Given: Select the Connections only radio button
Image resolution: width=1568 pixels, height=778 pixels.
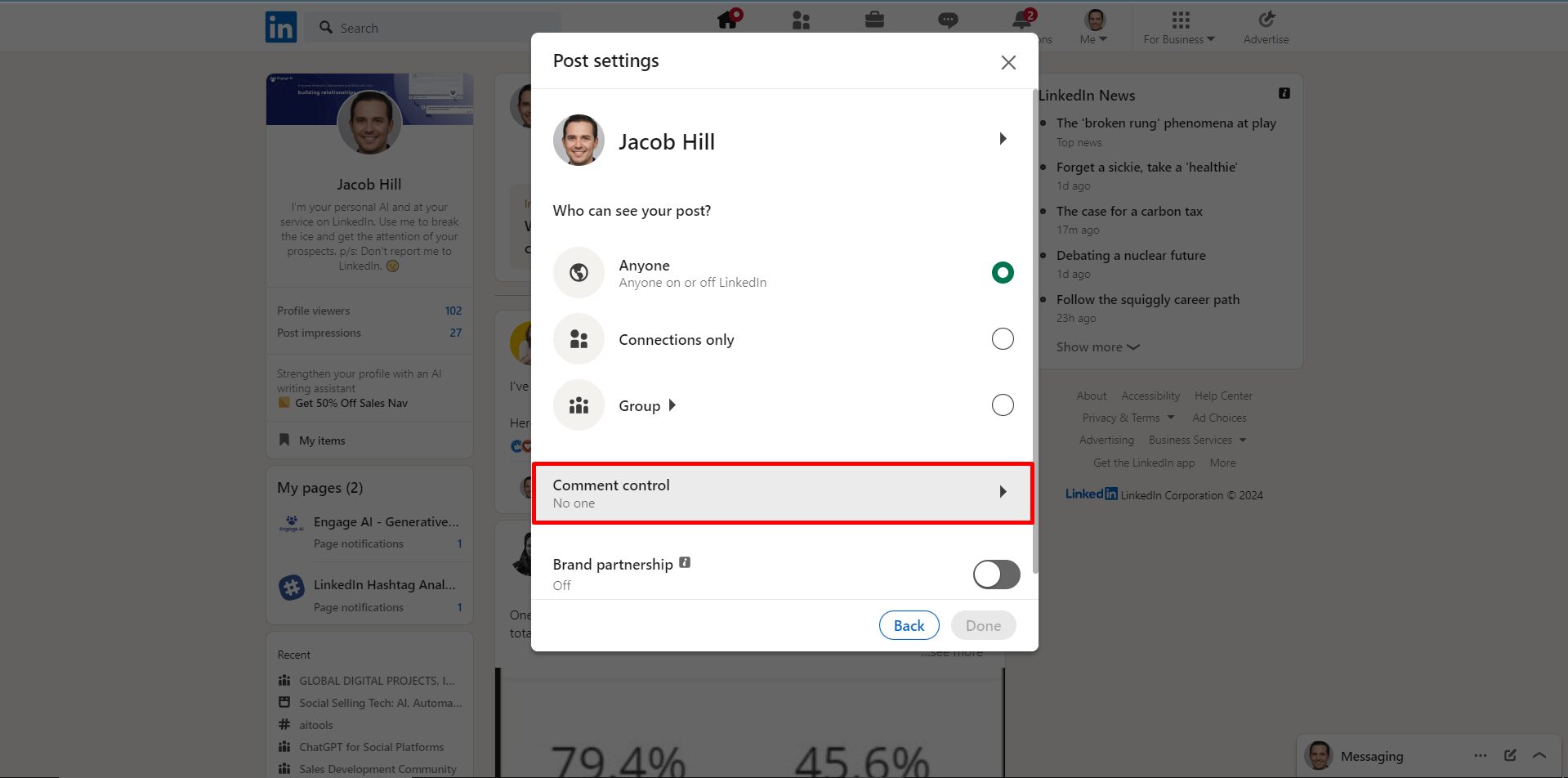Looking at the screenshot, I should 1003,338.
